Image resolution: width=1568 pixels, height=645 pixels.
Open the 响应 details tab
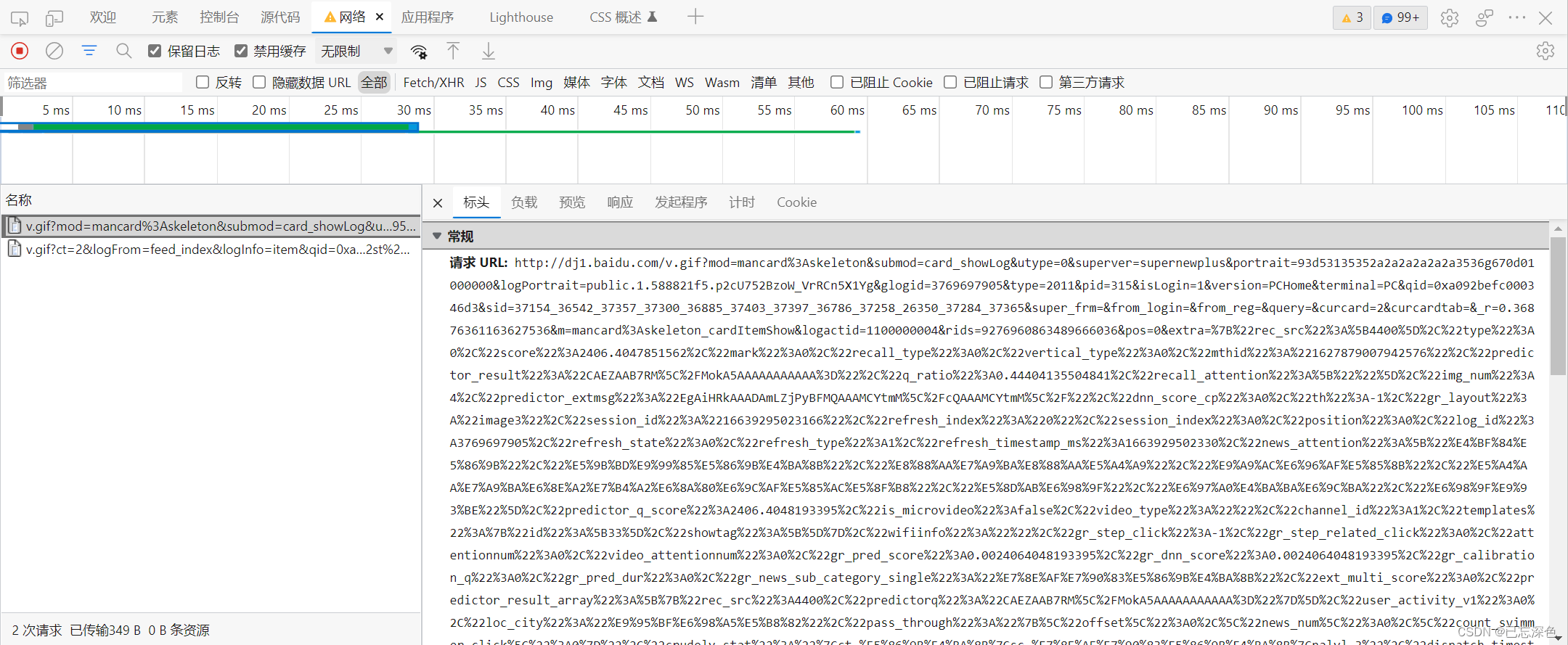[x=620, y=202]
